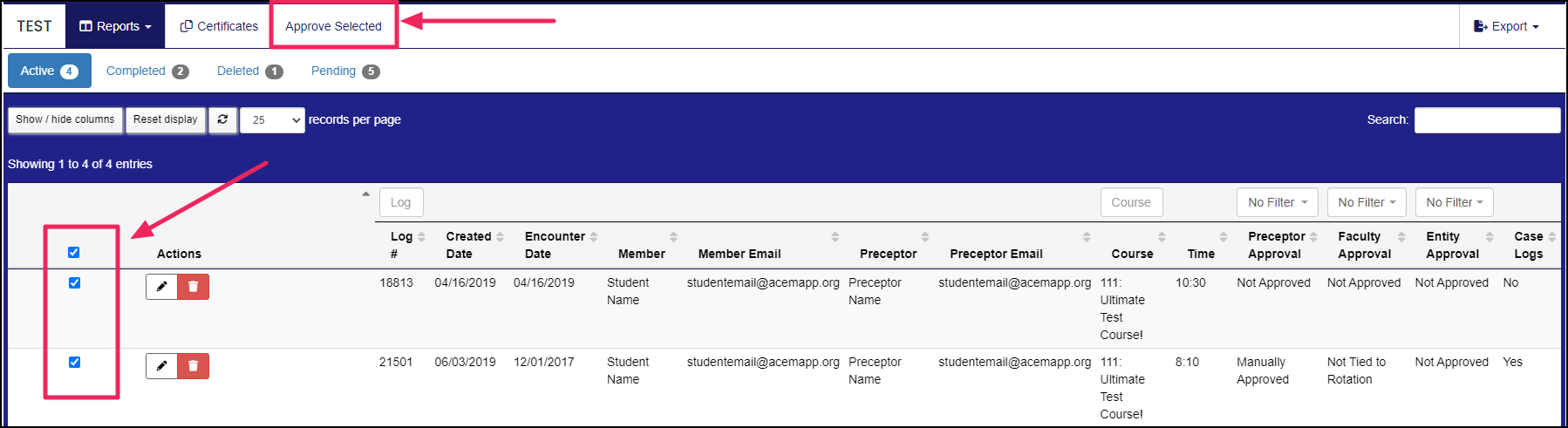Sort by Course column arrows

pos(1162,237)
